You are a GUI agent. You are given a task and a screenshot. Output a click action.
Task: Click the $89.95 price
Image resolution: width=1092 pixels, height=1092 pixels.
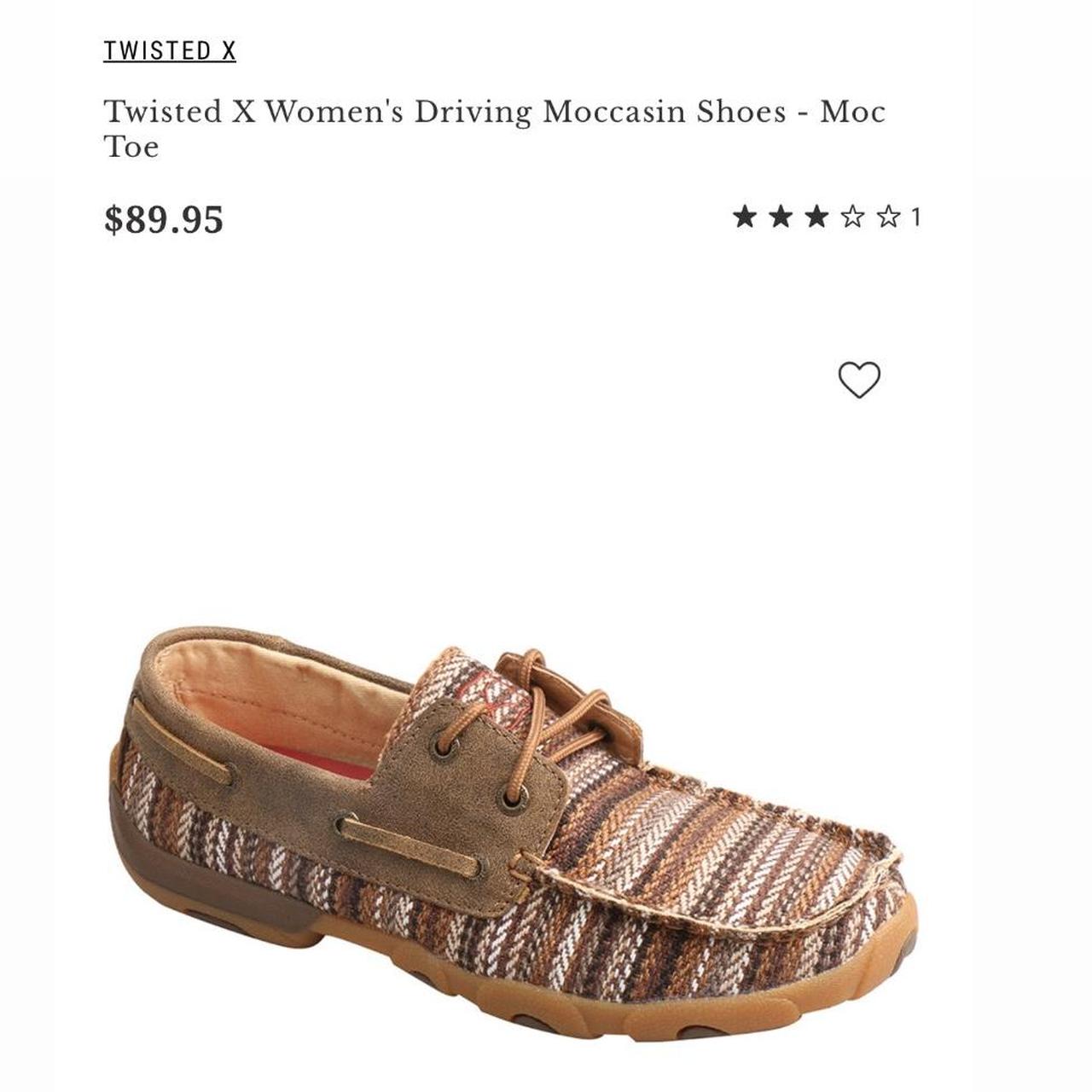[x=164, y=219]
